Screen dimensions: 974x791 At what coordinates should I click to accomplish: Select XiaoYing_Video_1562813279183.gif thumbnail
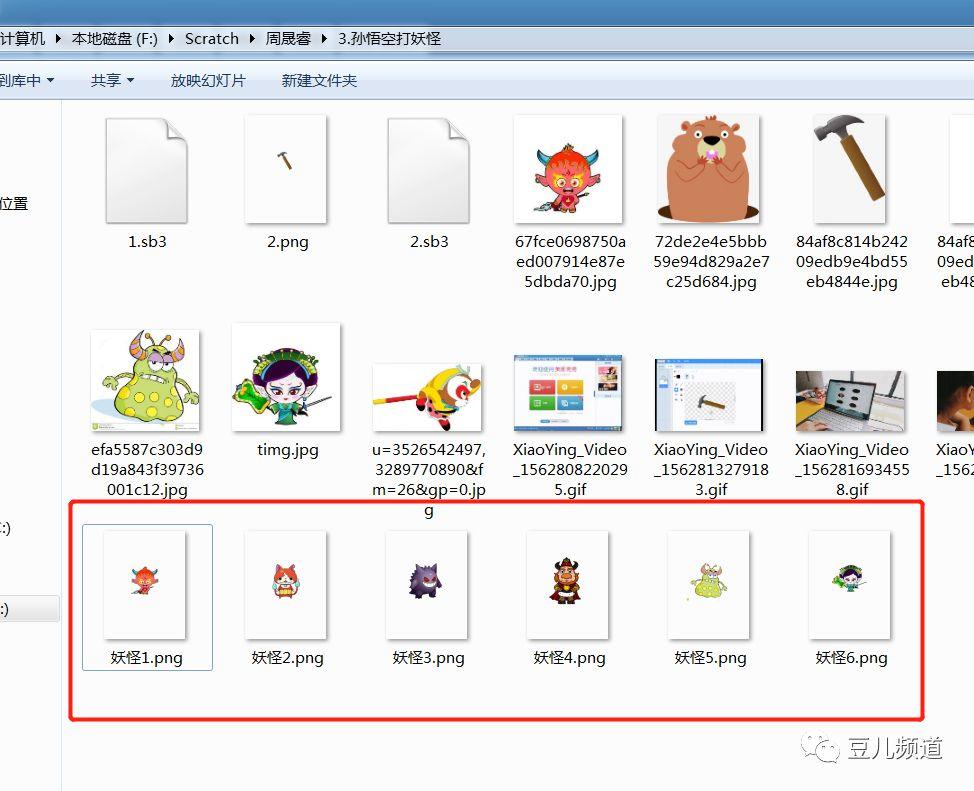[x=709, y=395]
